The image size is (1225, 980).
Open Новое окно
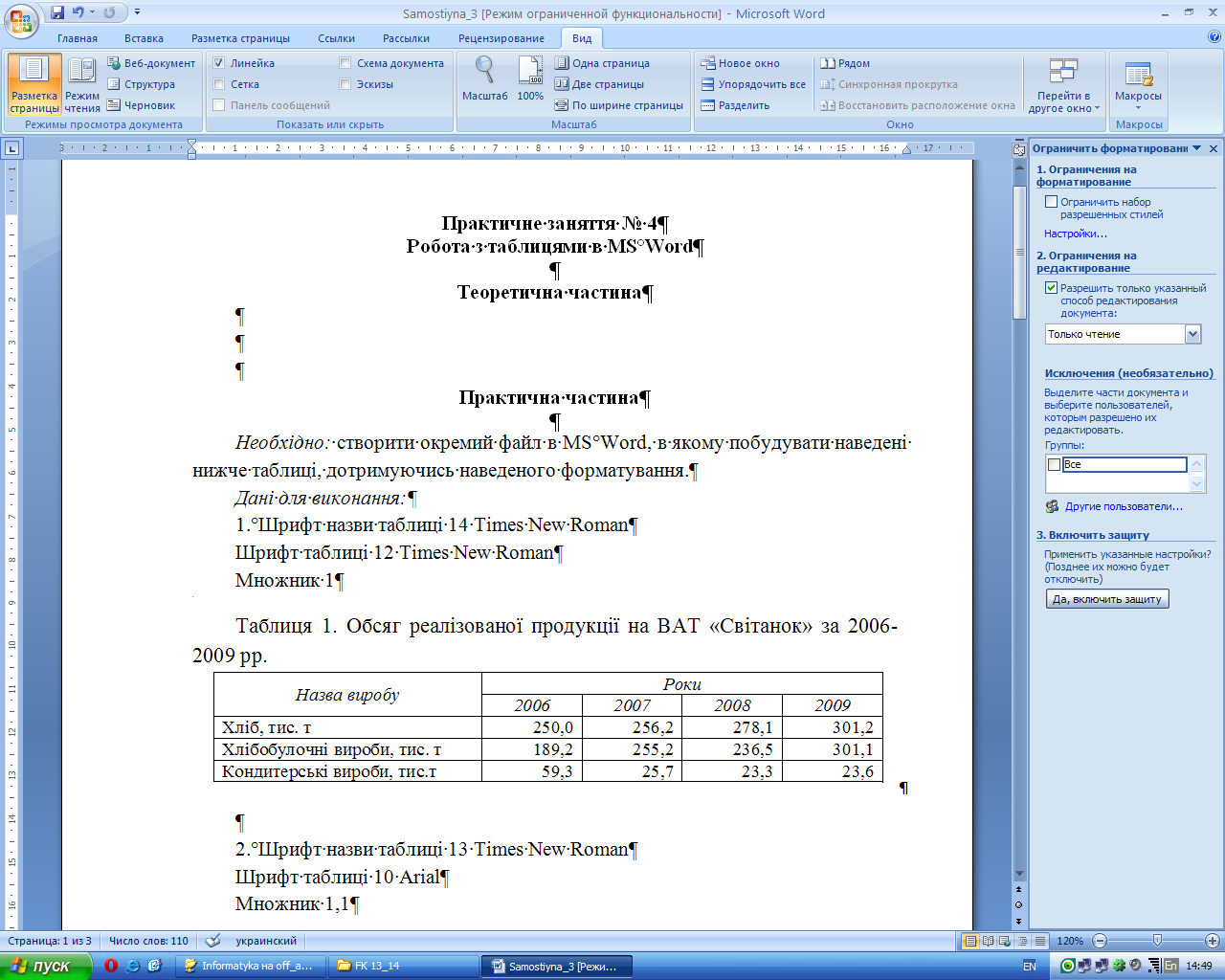click(x=740, y=63)
